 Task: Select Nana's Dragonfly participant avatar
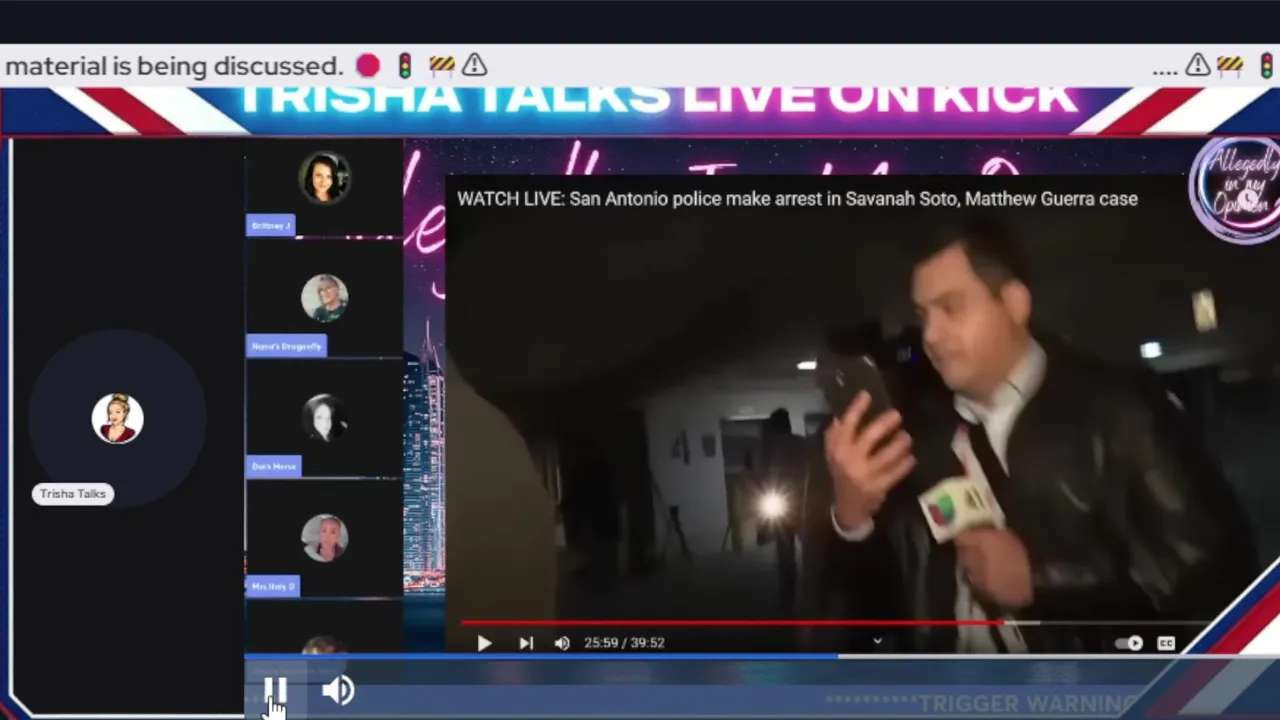tap(324, 298)
